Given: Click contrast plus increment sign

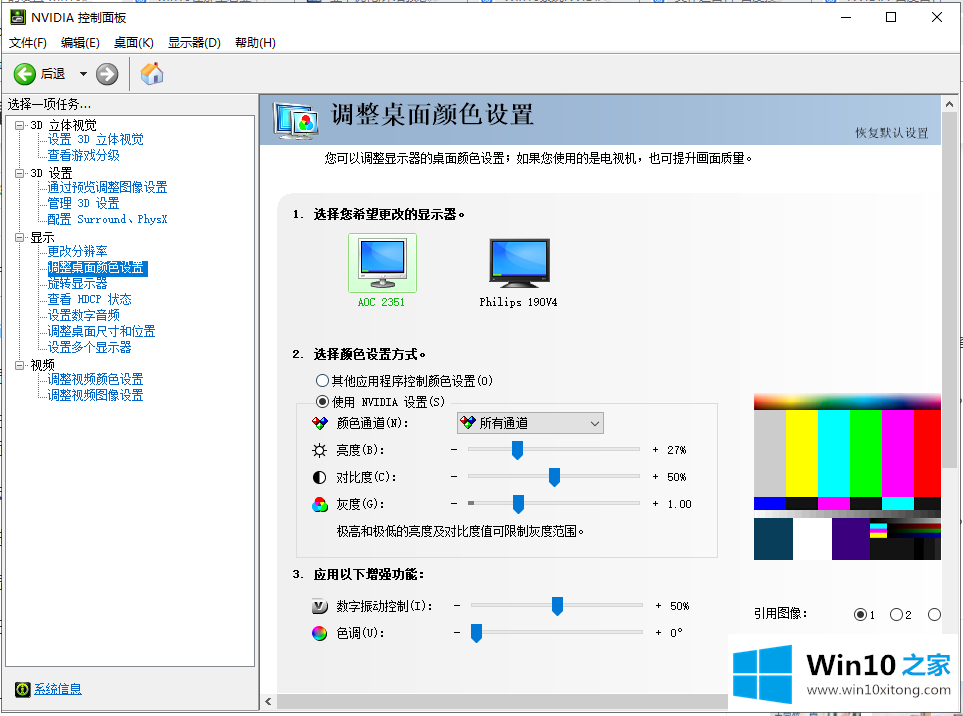Looking at the screenshot, I should point(655,477).
